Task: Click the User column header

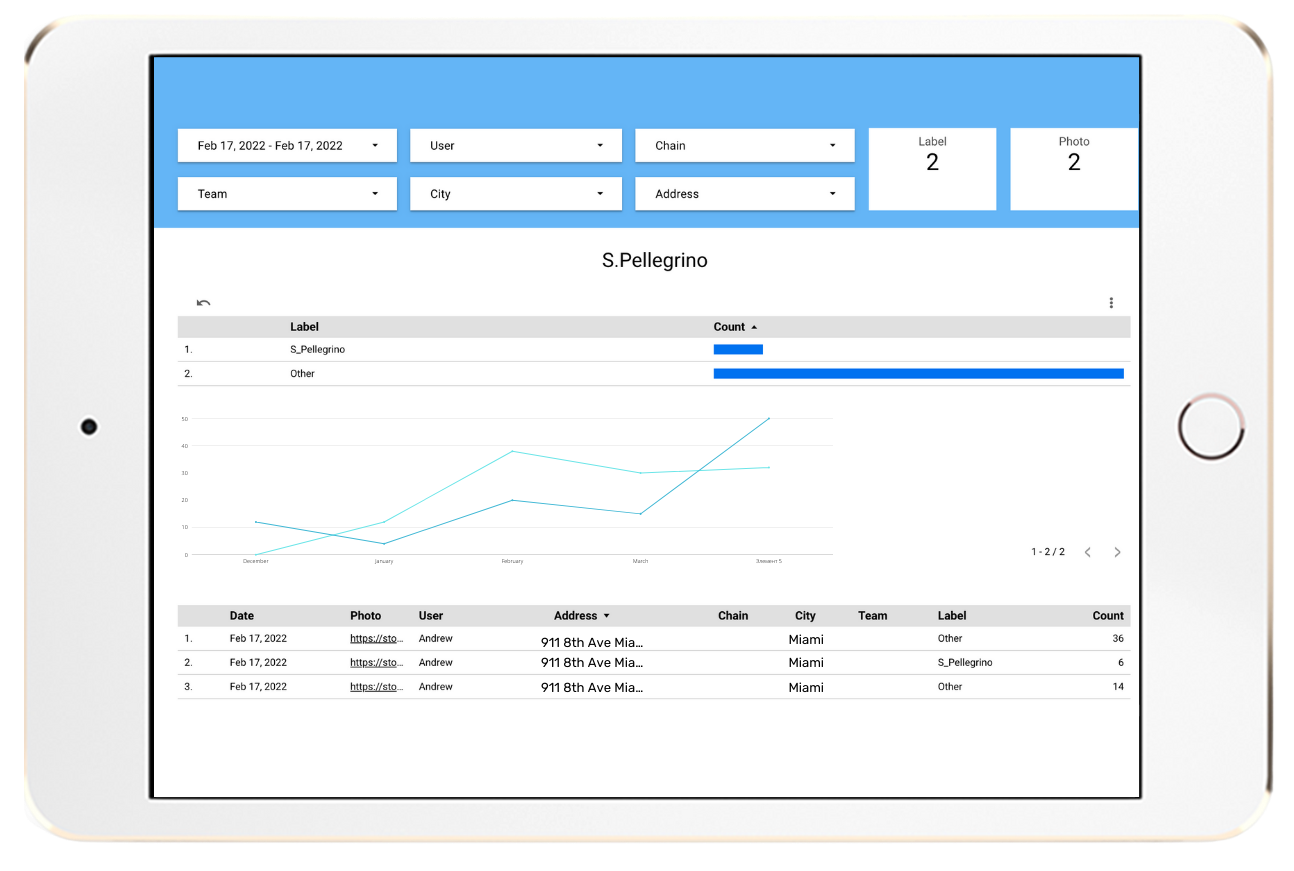Action: pyautogui.click(x=431, y=616)
